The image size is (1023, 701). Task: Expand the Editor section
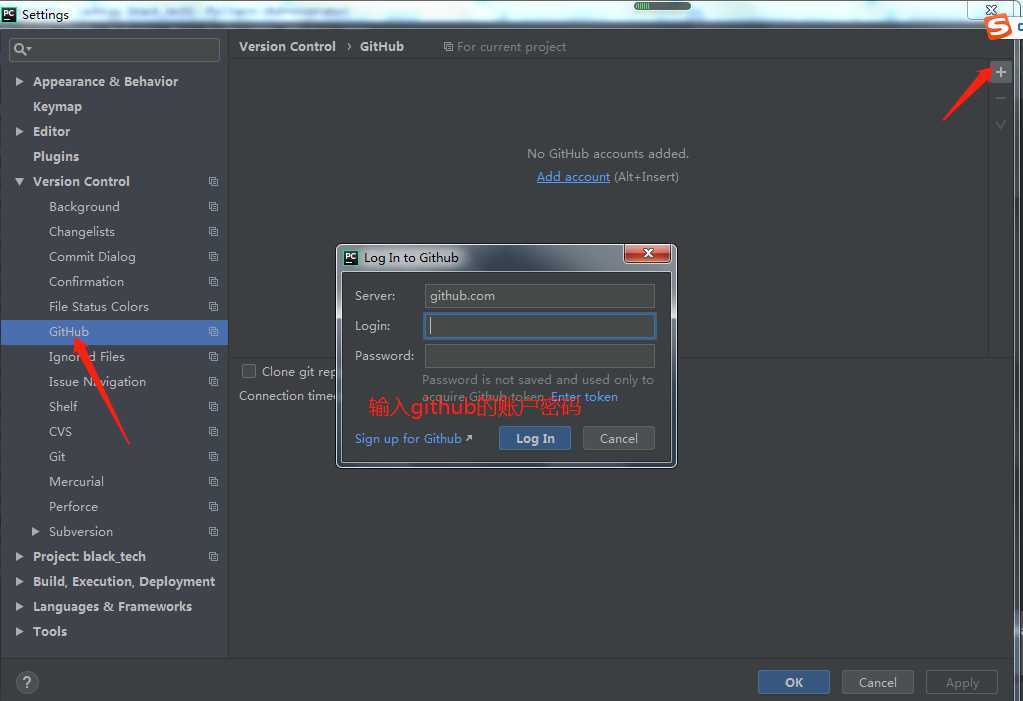click(20, 131)
